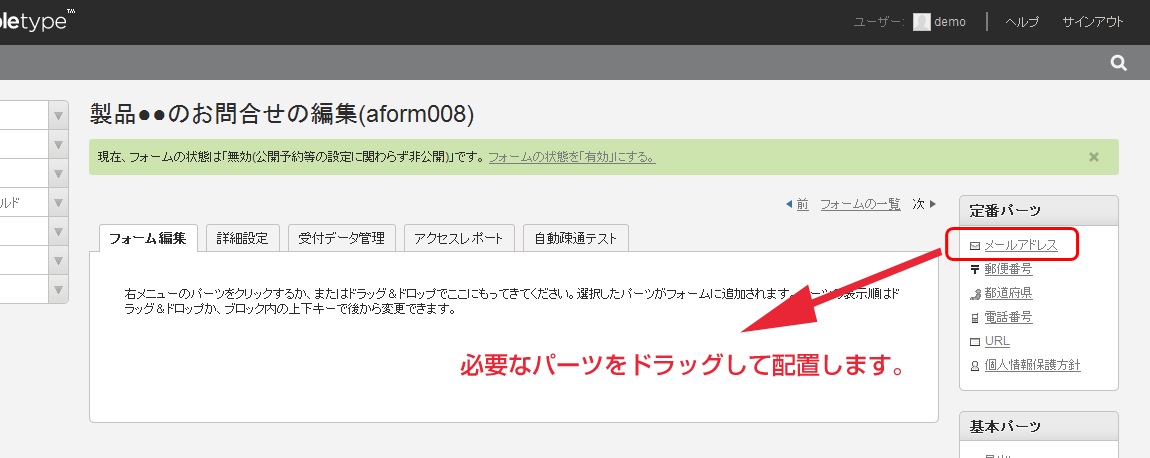
Task: Switch to the アクセスレポート tab
Action: click(x=459, y=239)
